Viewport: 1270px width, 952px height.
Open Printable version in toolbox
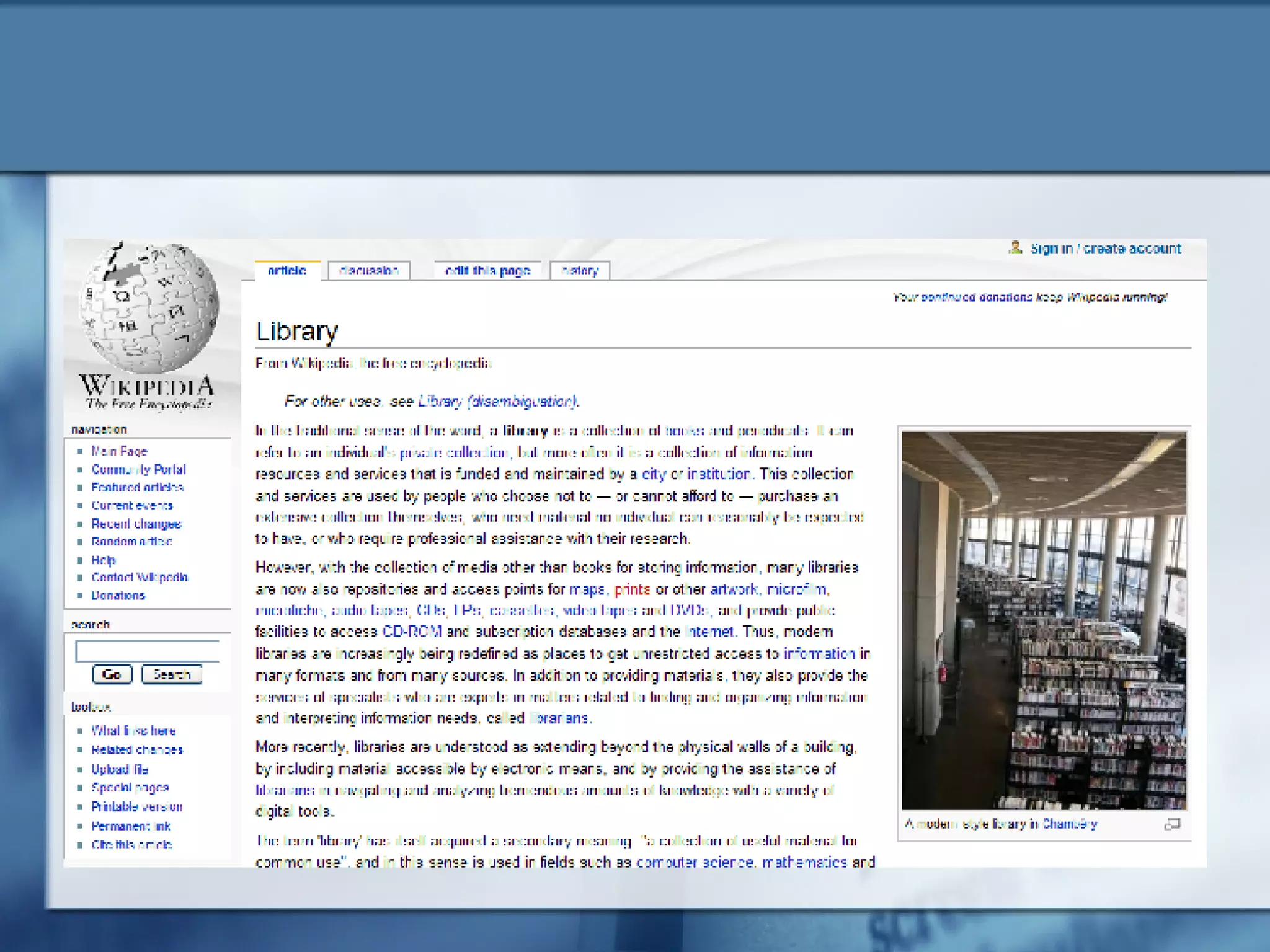click(136, 807)
